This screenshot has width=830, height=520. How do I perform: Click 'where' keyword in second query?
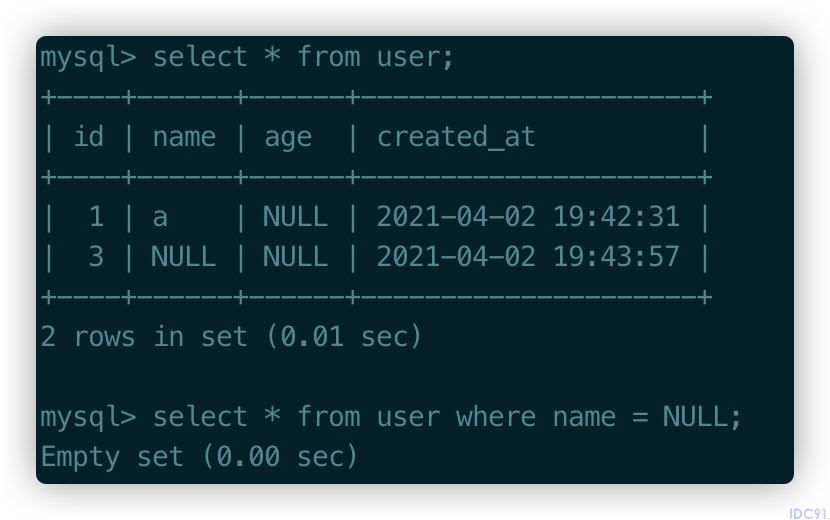(496, 417)
